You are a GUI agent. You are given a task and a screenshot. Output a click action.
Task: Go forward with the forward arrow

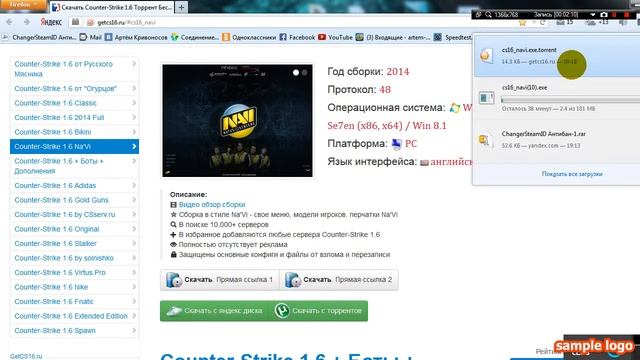coord(27,22)
